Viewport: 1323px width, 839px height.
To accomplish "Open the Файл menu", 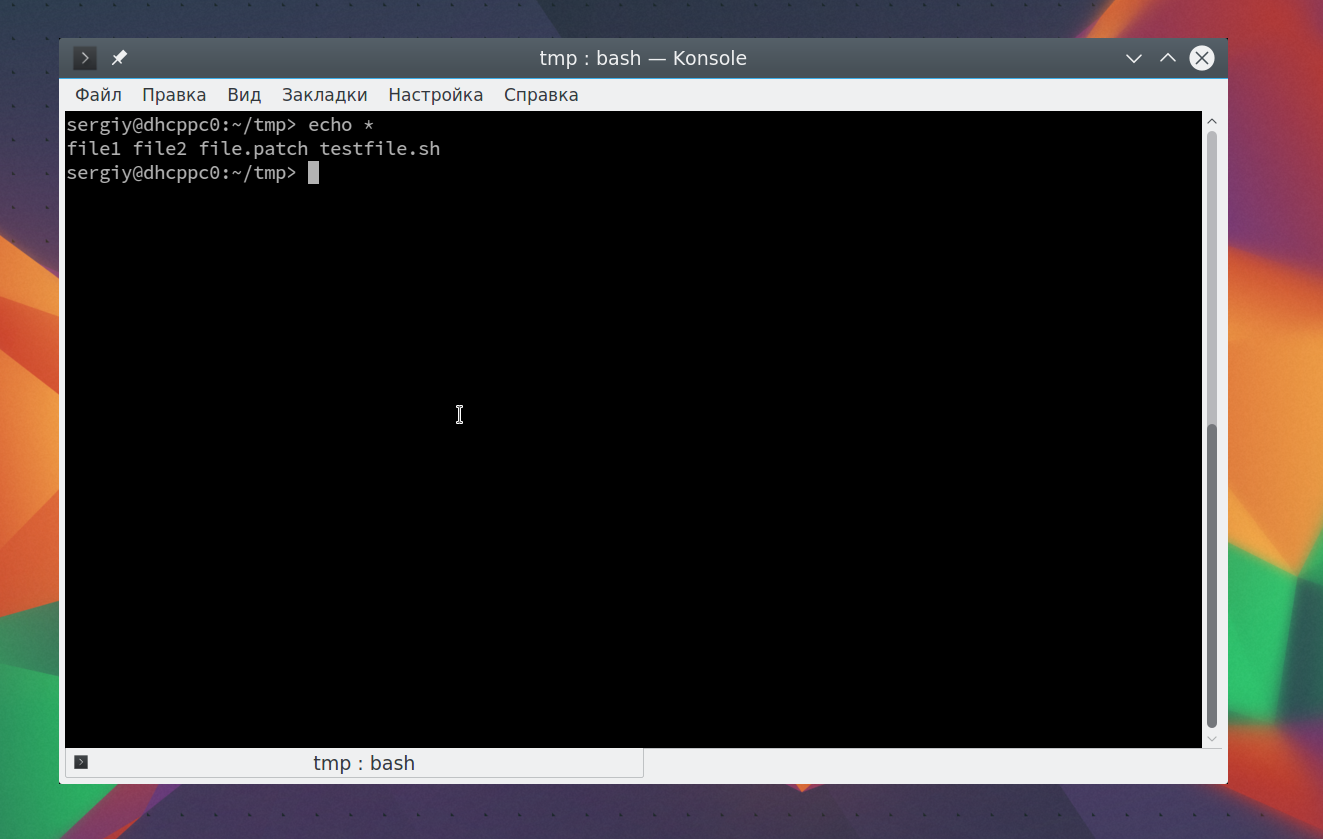I will tap(98, 95).
